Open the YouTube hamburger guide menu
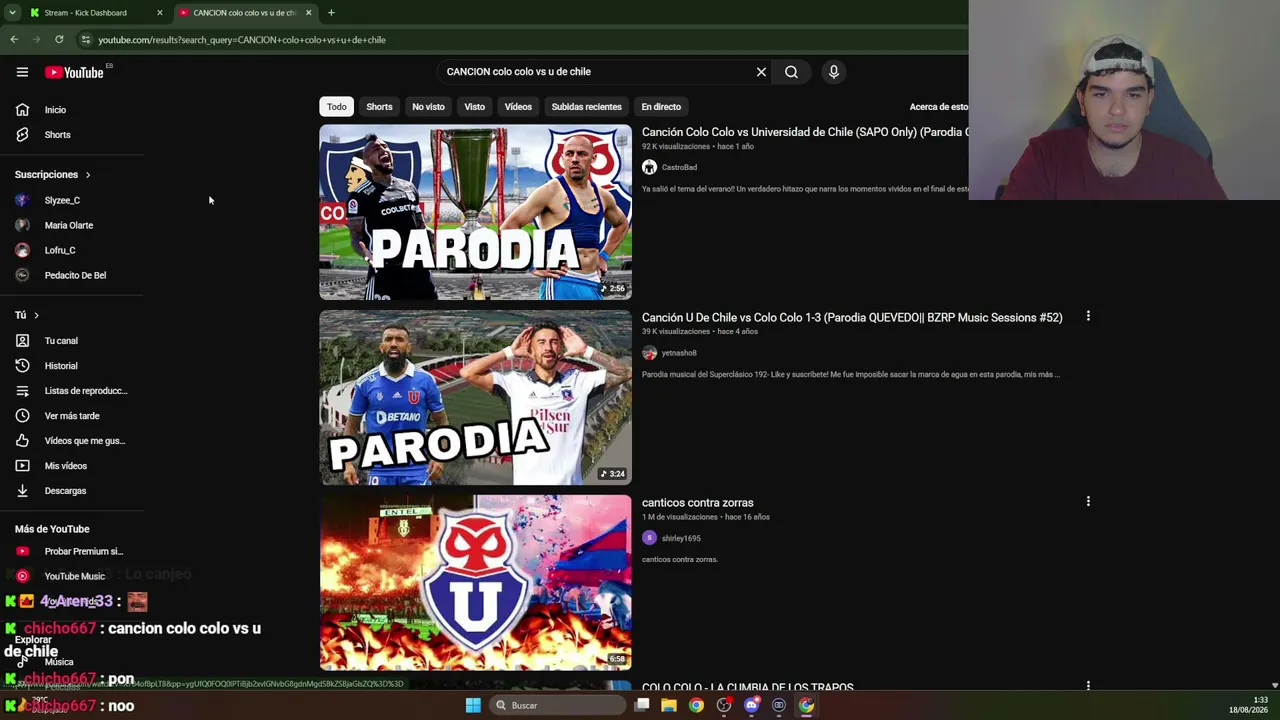 (22, 72)
